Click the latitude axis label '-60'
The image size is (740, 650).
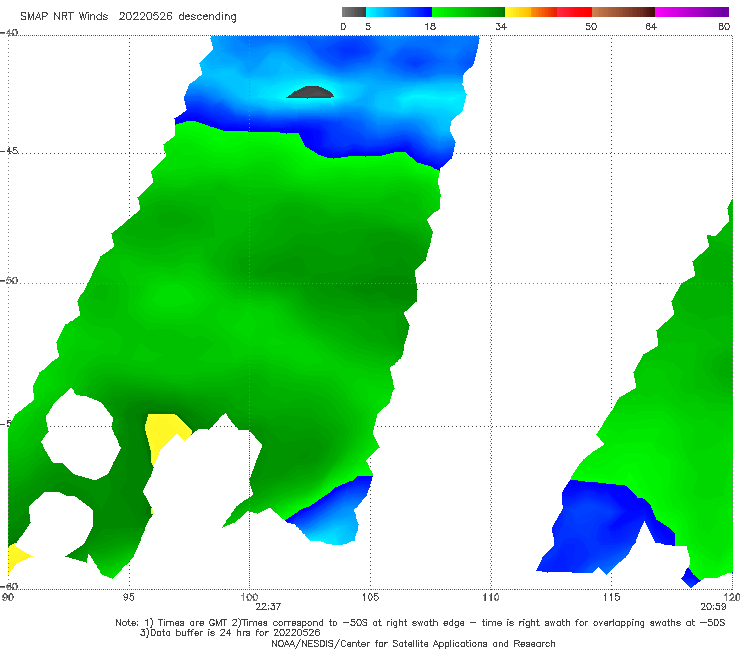(9, 586)
